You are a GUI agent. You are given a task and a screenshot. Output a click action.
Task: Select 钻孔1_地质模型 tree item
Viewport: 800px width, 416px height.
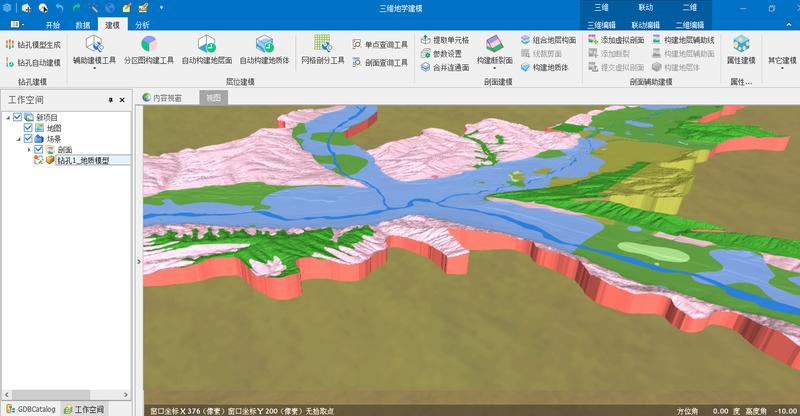(x=83, y=160)
